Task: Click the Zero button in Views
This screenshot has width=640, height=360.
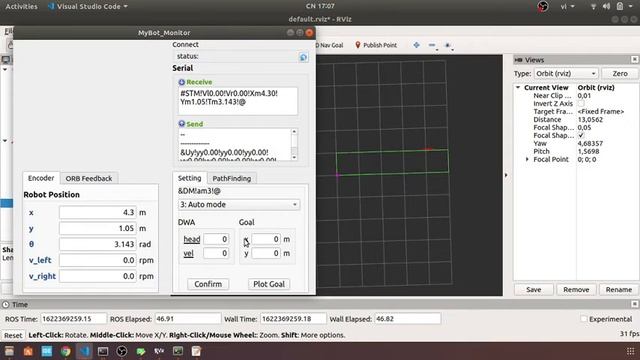Action: click(620, 73)
